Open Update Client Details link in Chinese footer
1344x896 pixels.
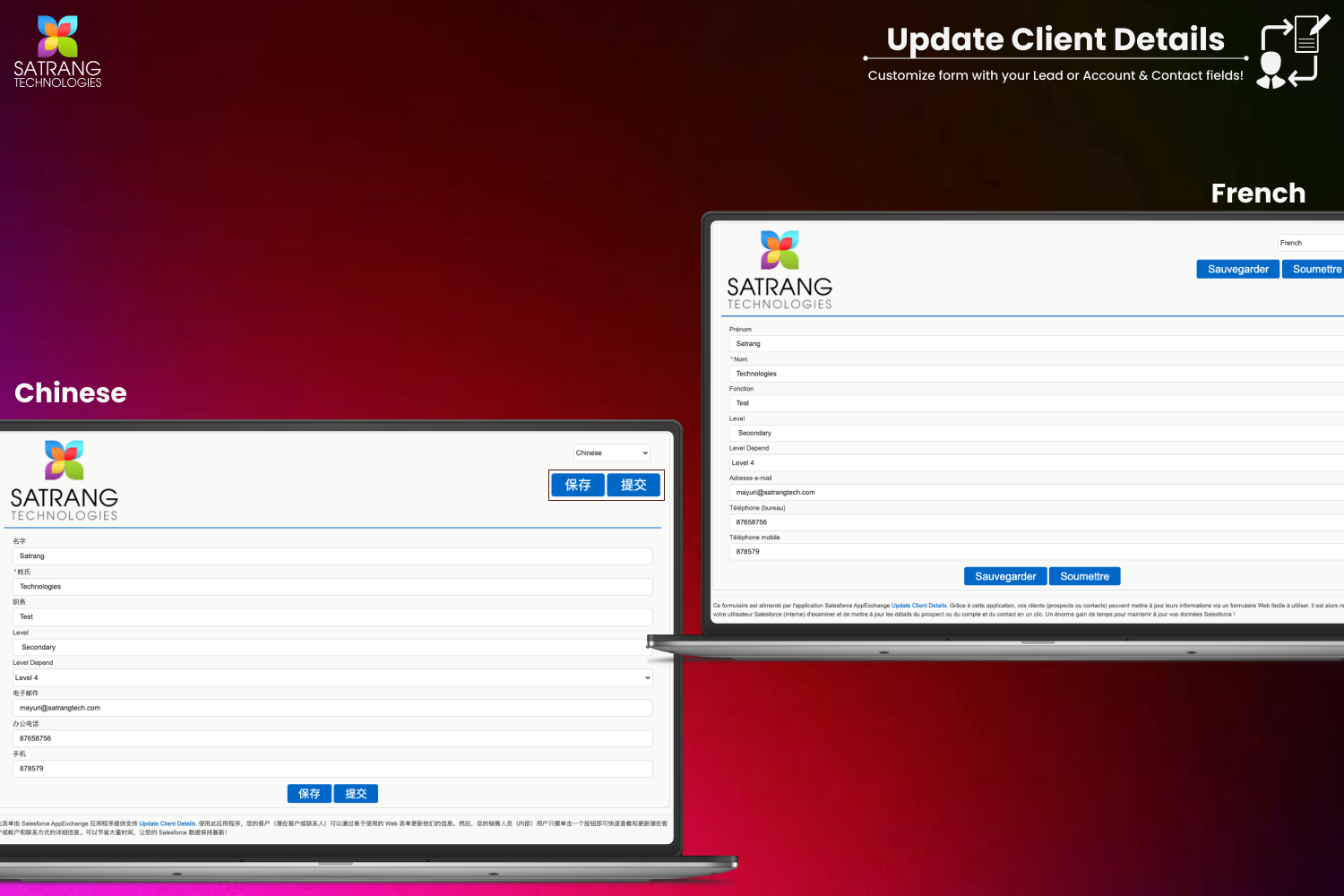click(x=168, y=823)
